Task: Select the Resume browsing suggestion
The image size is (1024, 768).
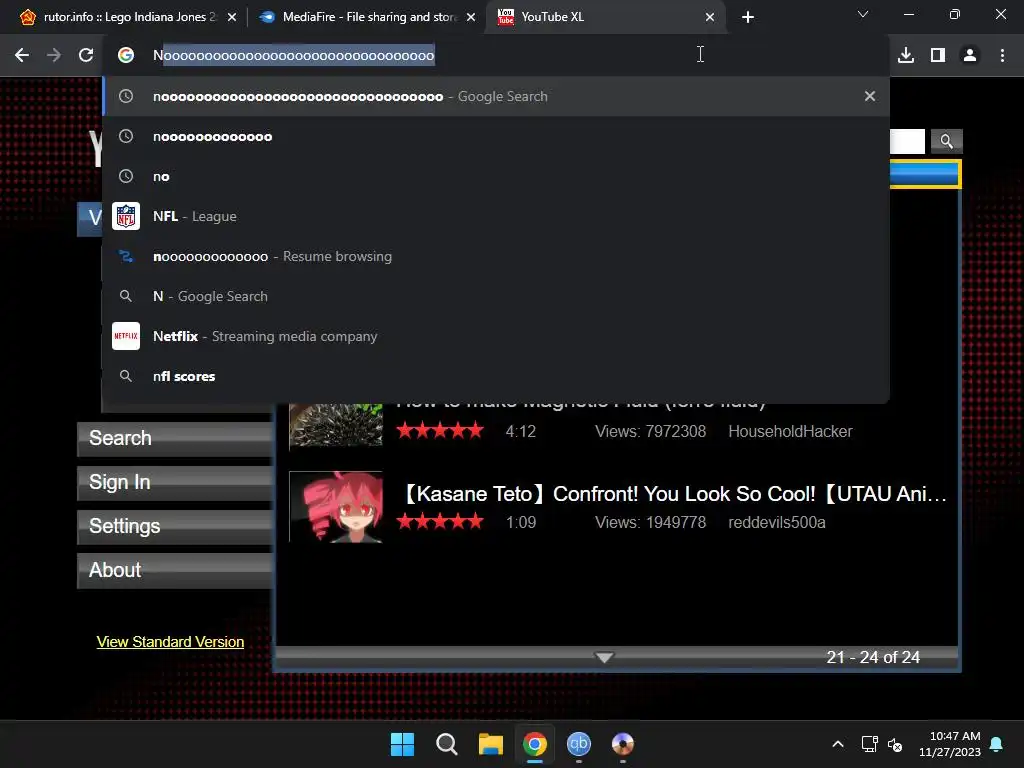Action: pyautogui.click(x=496, y=256)
